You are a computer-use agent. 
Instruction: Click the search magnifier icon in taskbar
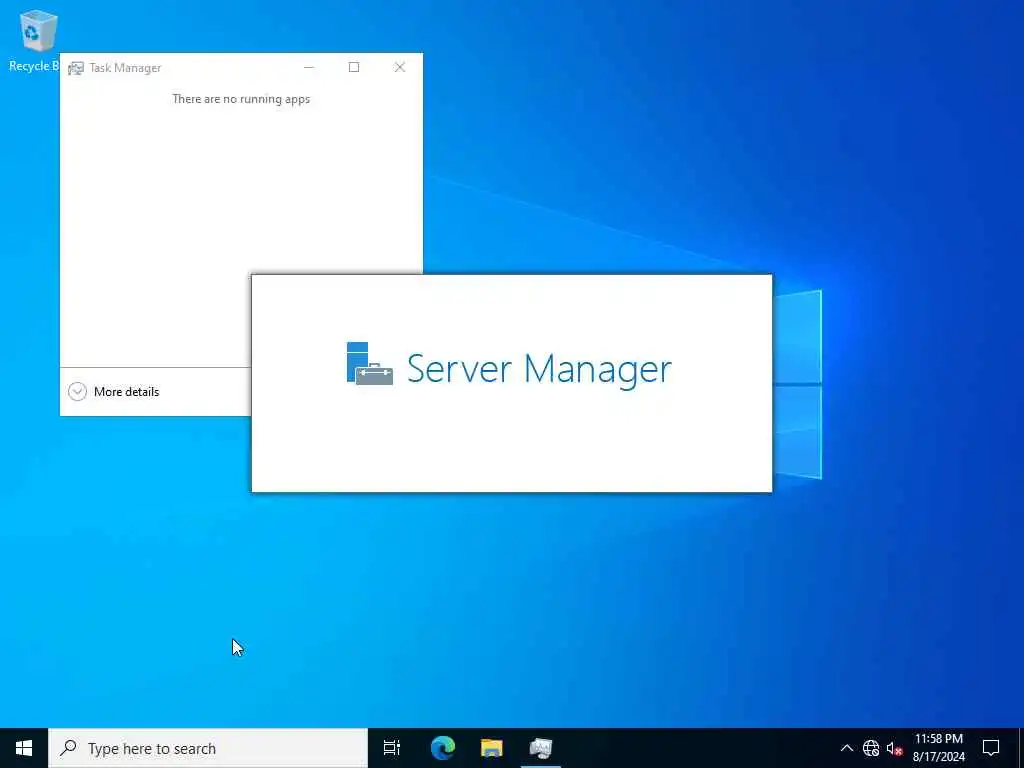point(68,748)
